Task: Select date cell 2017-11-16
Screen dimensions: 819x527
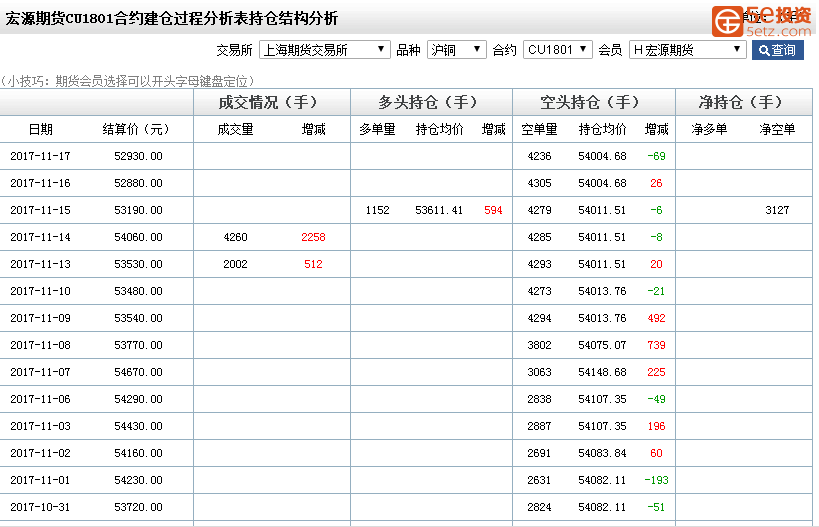Action: [40, 183]
